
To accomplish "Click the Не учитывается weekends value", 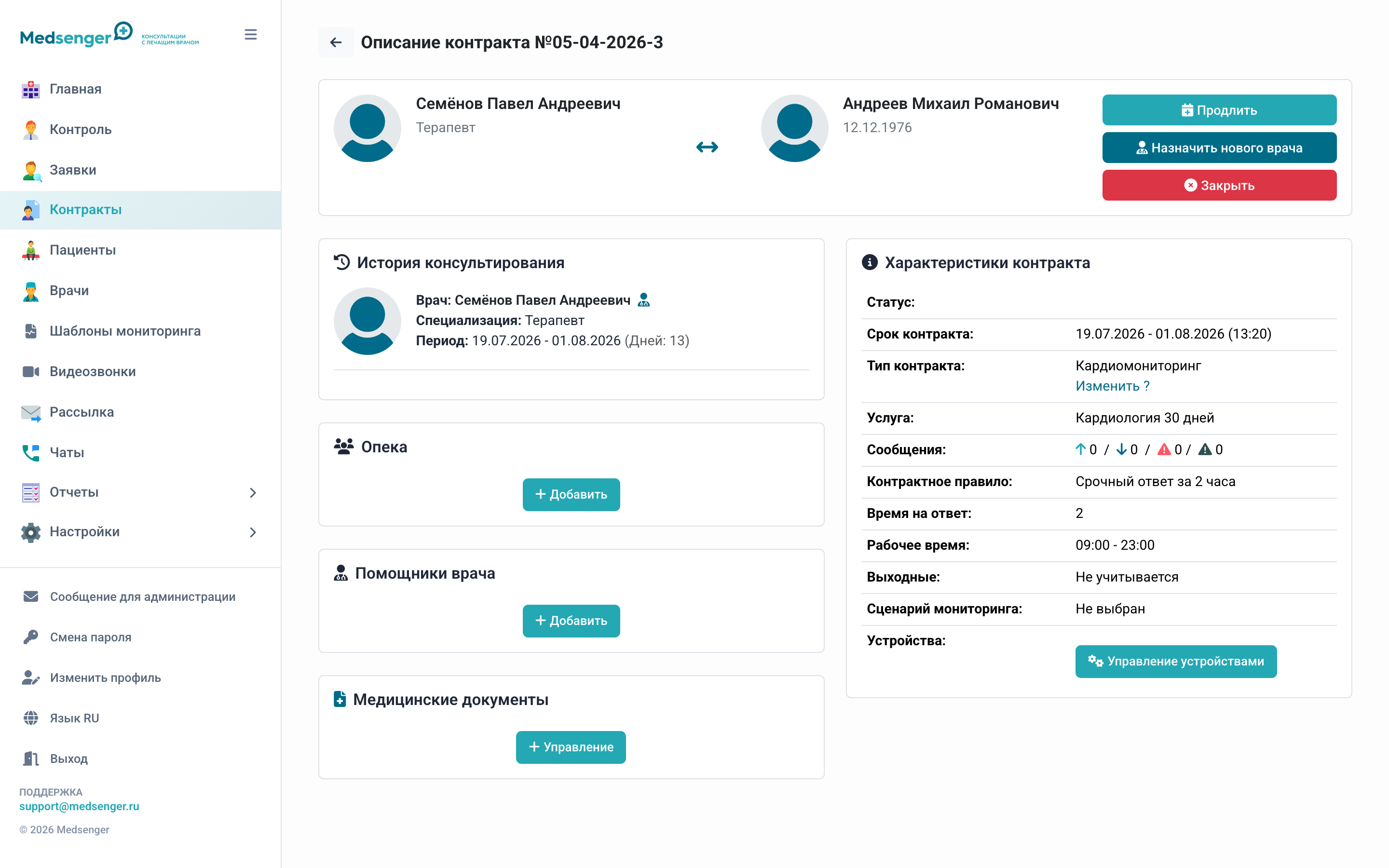I will 1127,577.
